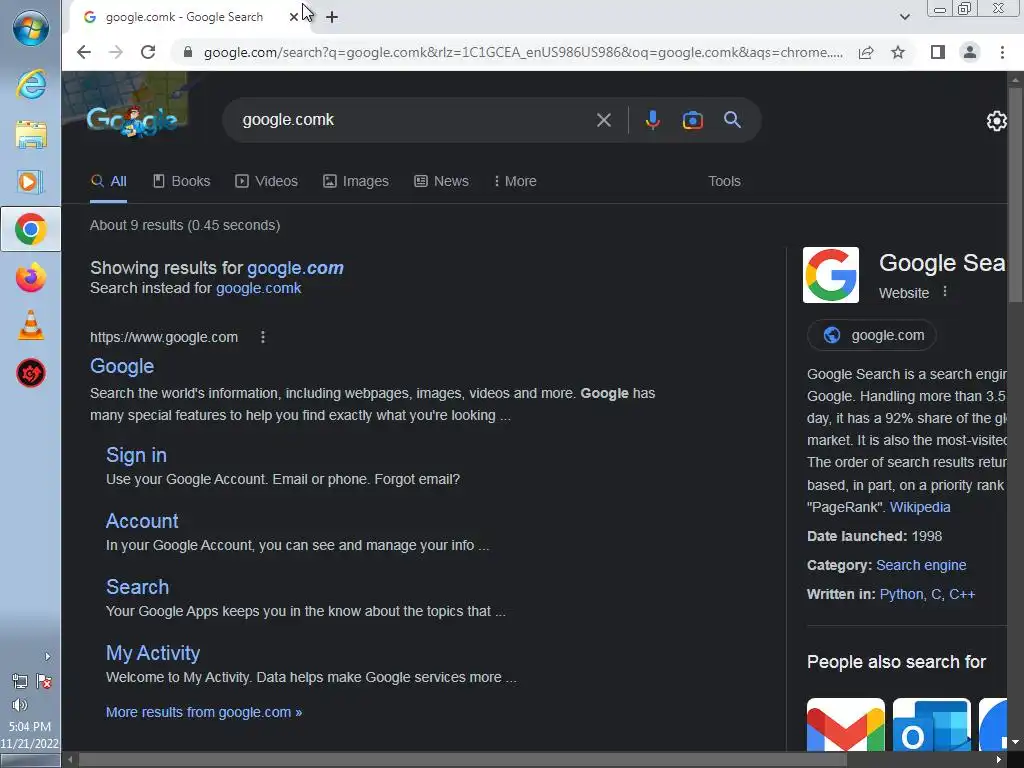
Task: Open volume speaker tray icon
Action: pyautogui.click(x=20, y=705)
